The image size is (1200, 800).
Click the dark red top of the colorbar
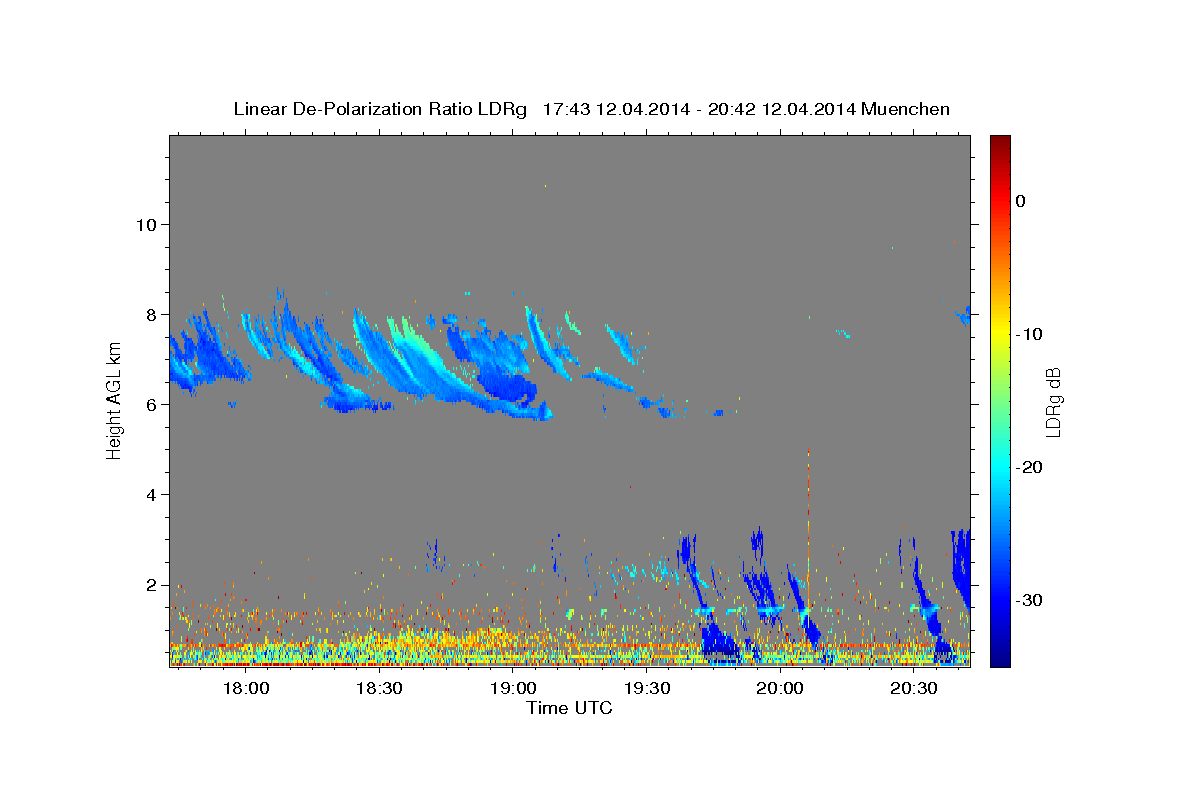click(x=1000, y=143)
